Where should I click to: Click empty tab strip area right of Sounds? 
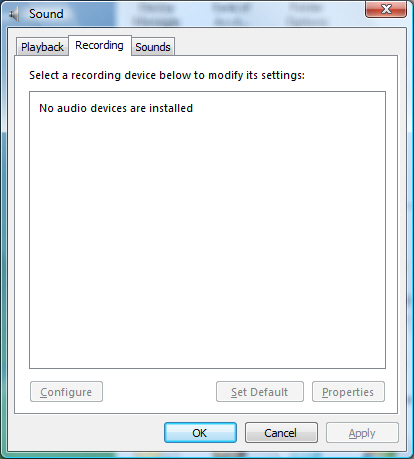point(285,46)
